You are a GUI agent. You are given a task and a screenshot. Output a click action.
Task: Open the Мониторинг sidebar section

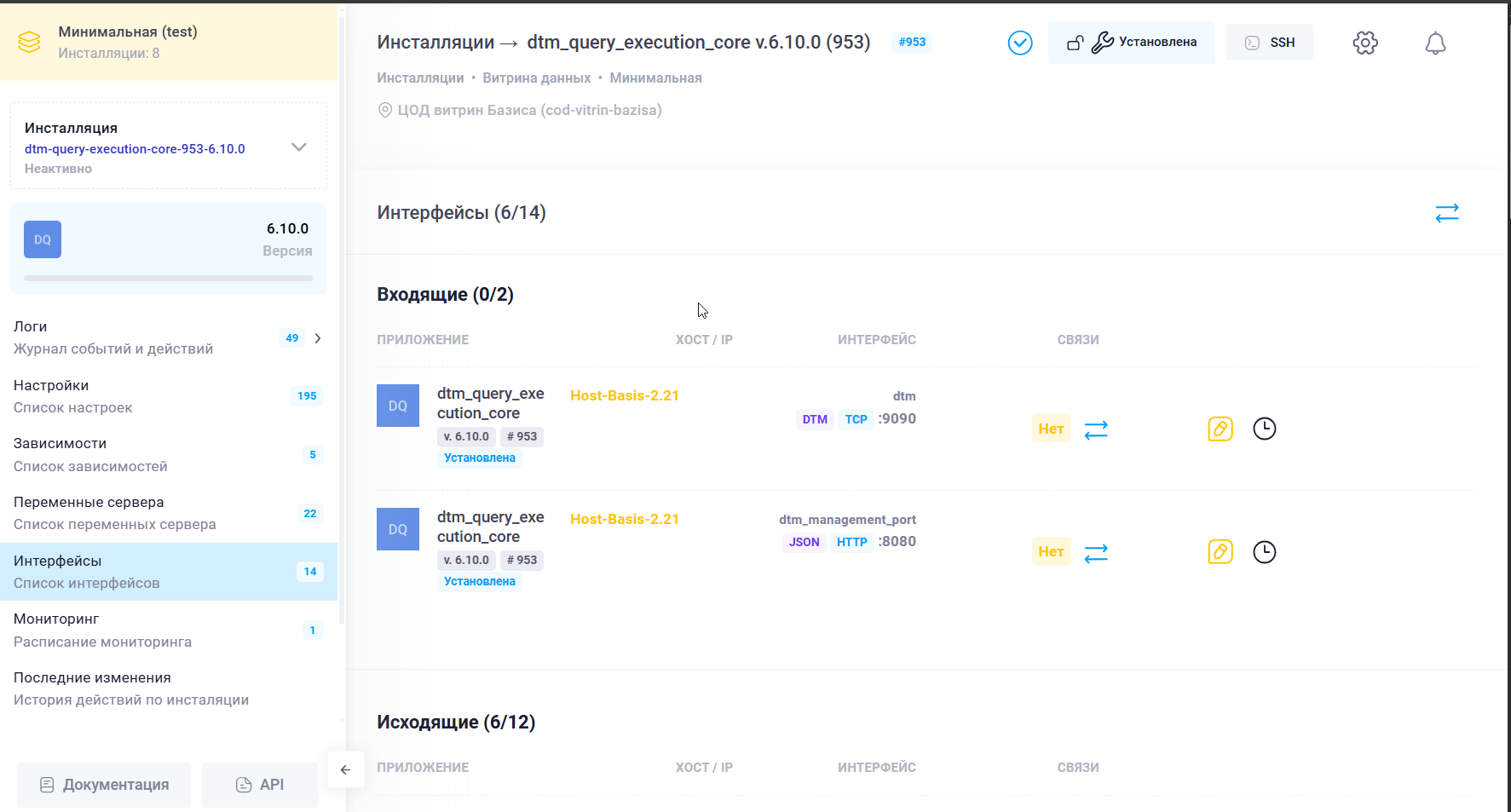click(x=56, y=619)
